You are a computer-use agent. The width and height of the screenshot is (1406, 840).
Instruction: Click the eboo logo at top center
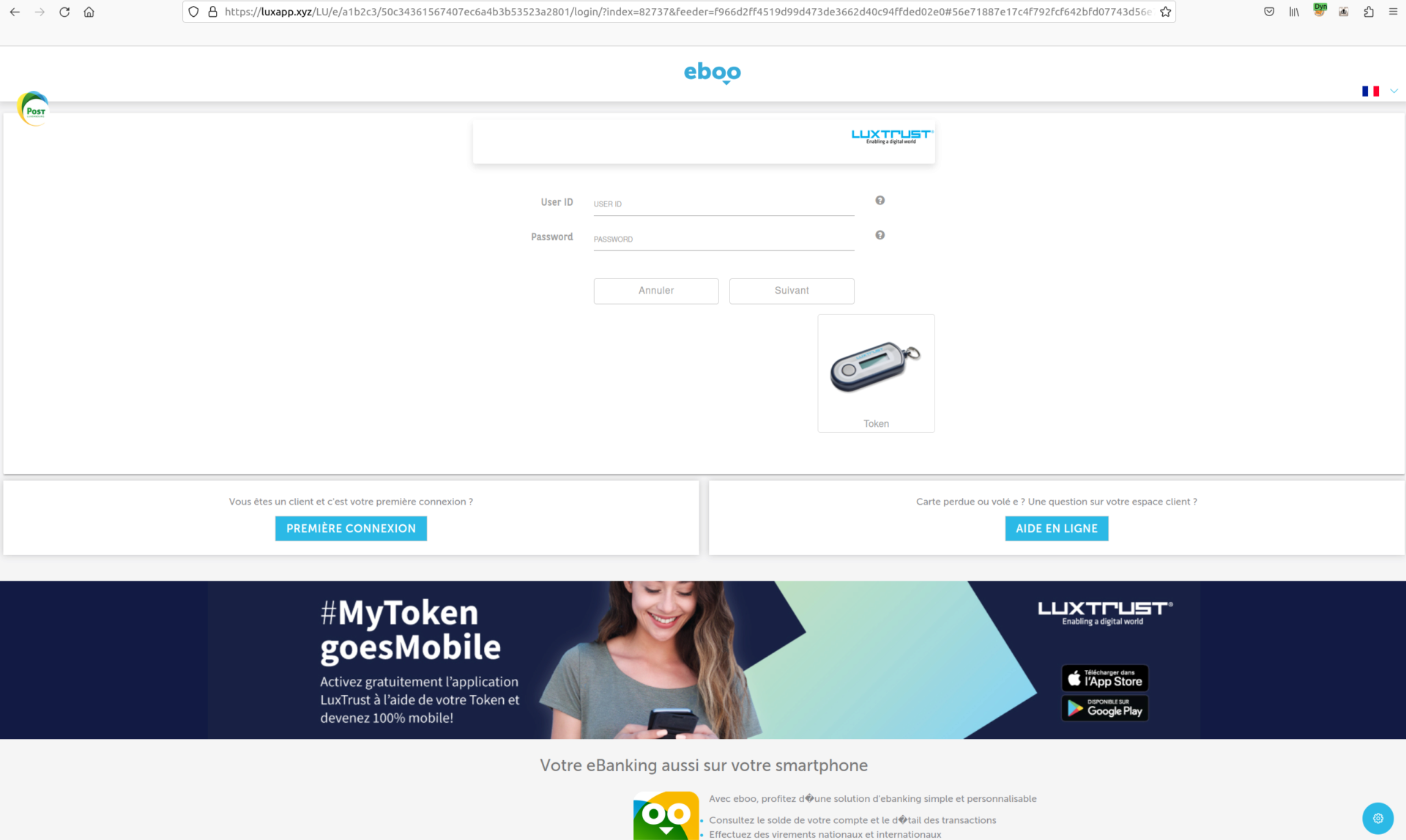tap(711, 72)
